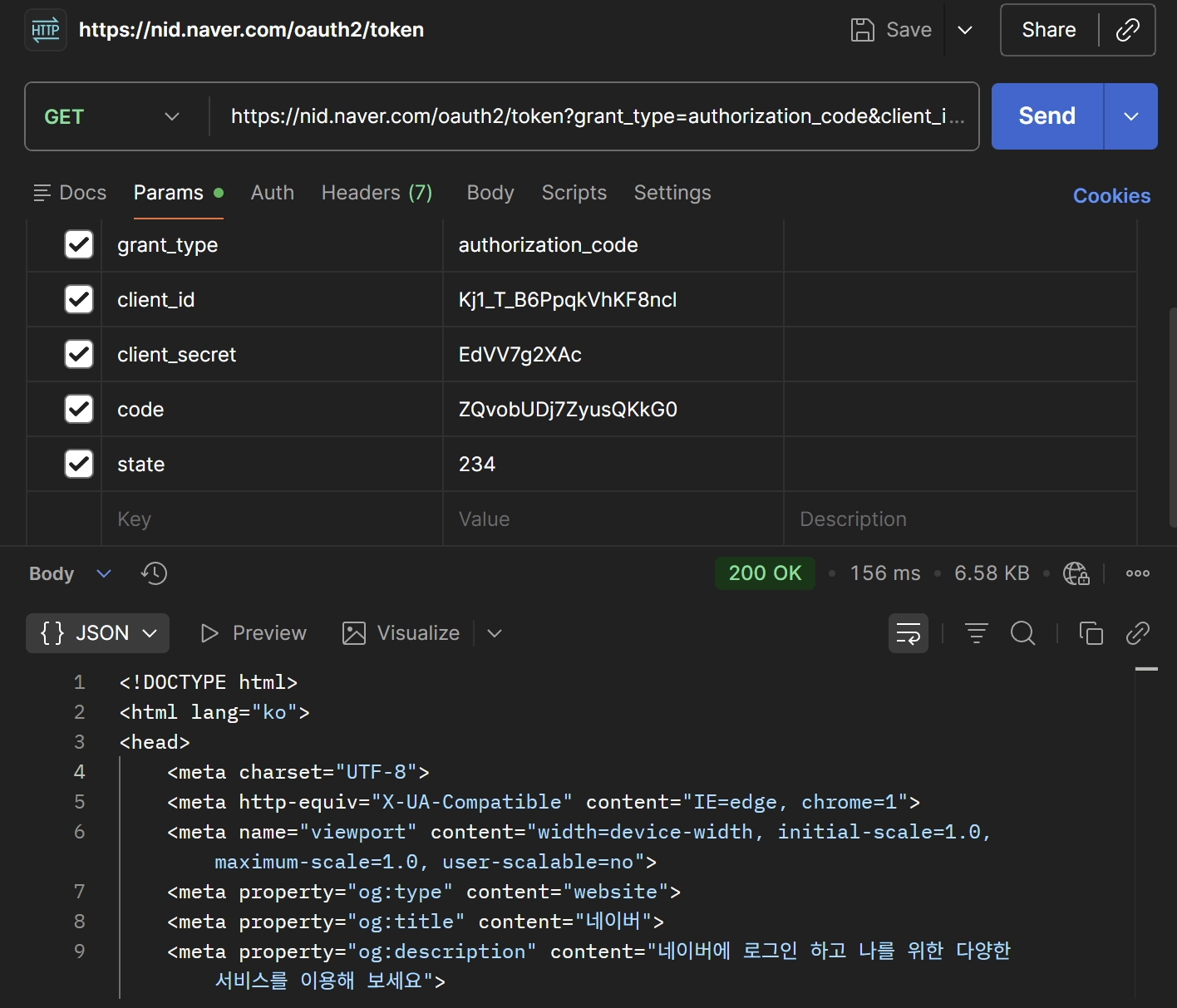
Task: Click the copy link icon beside Share
Action: click(1127, 30)
